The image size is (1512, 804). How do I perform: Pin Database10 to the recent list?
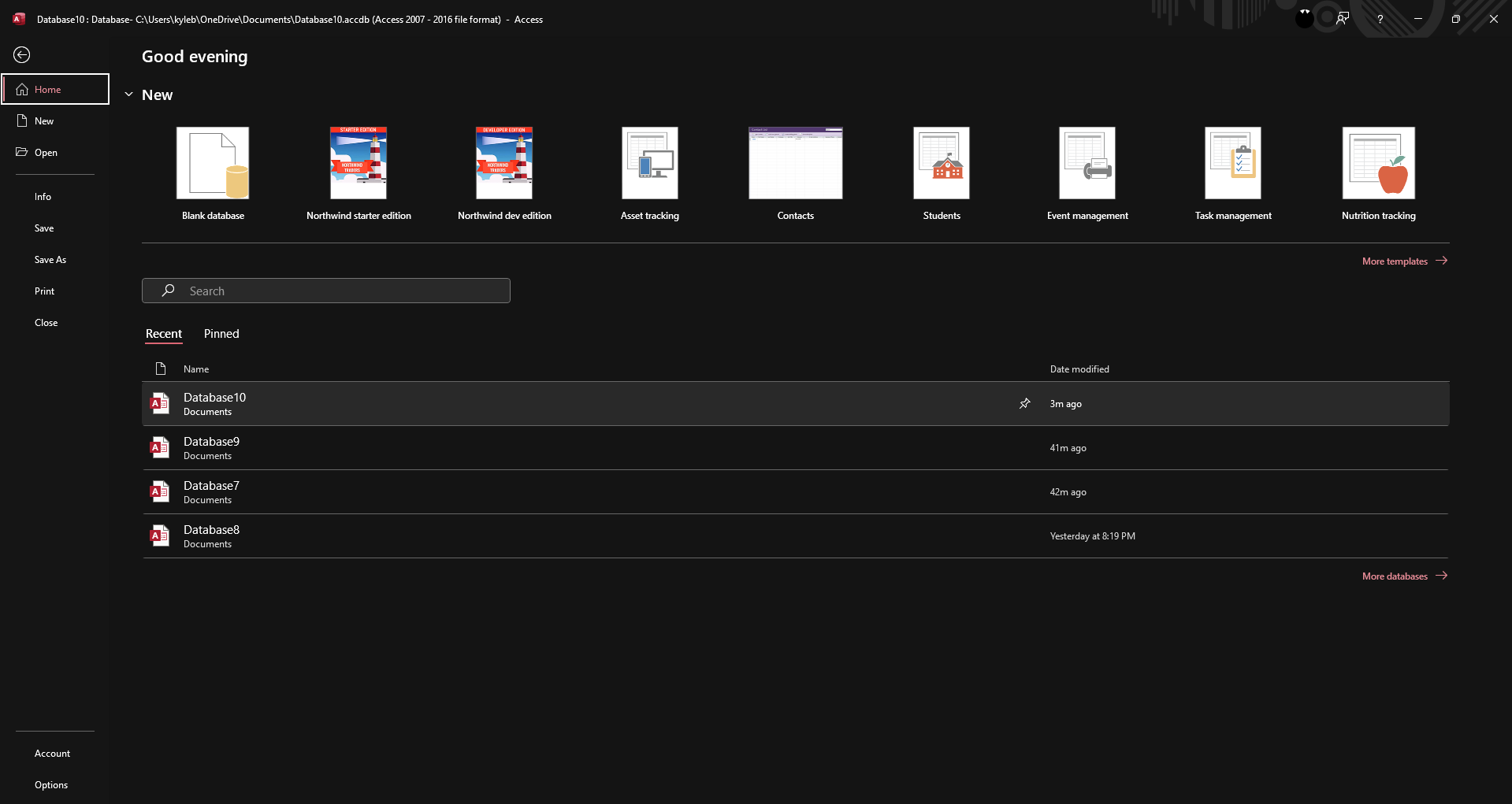pos(1024,403)
